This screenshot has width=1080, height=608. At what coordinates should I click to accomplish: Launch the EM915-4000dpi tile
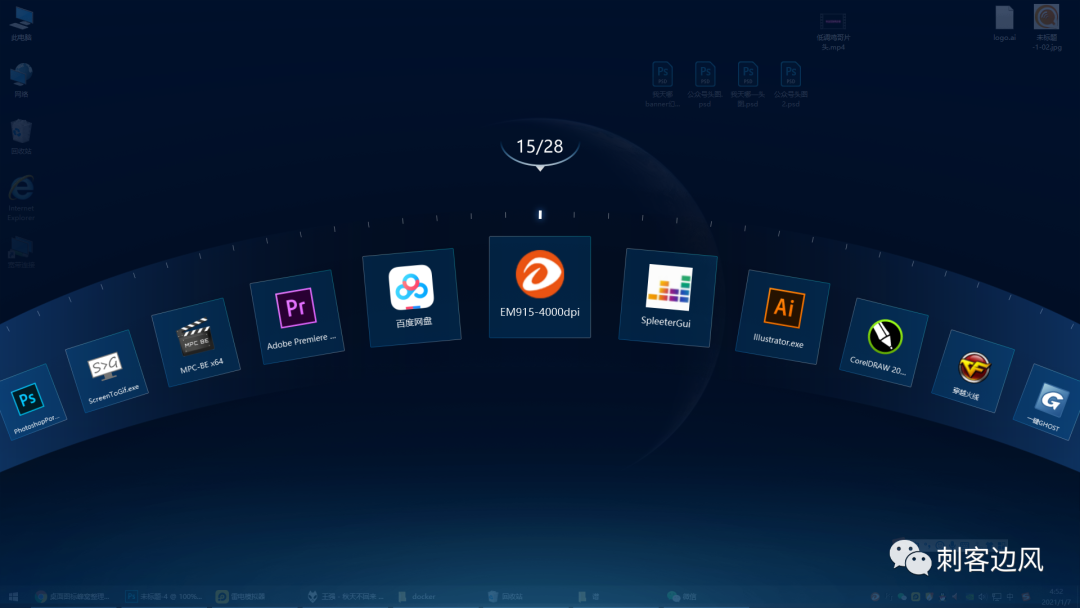click(539, 286)
